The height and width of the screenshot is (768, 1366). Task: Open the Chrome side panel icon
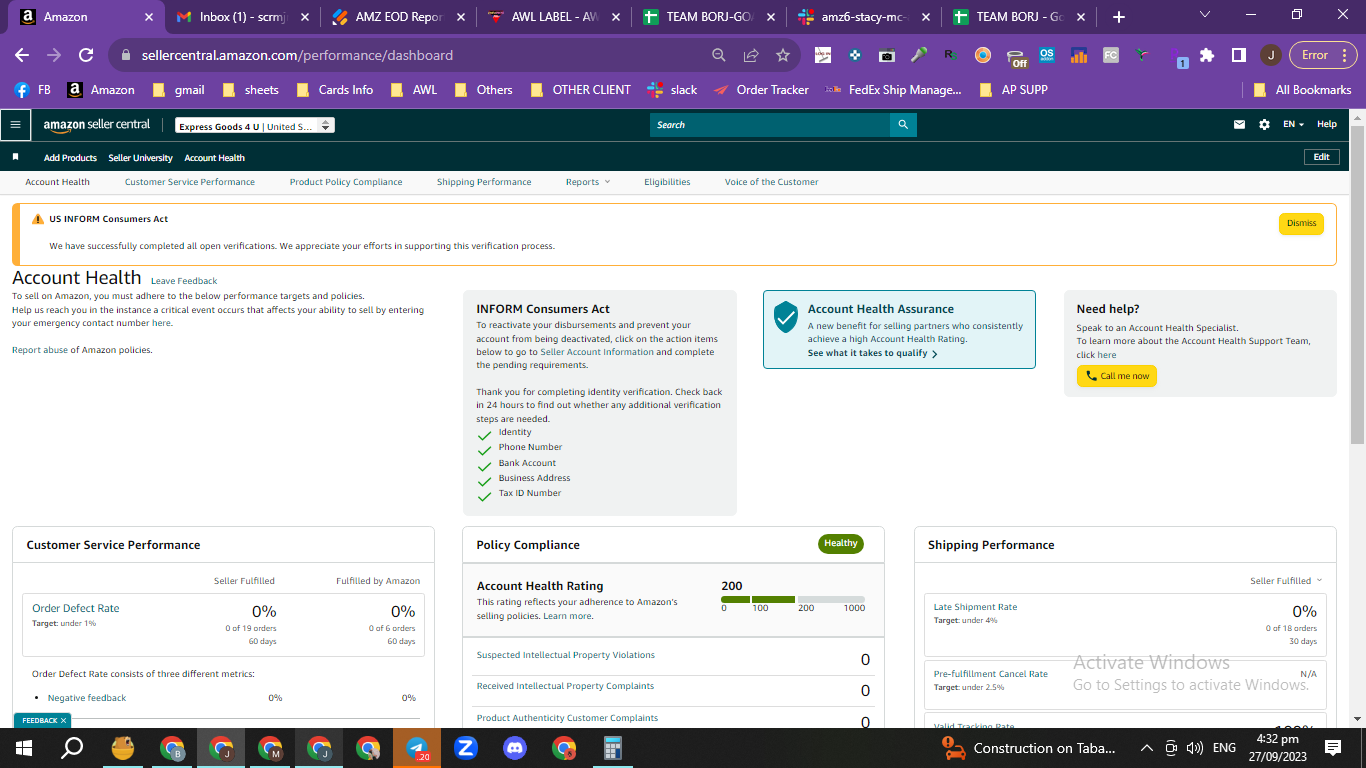pyautogui.click(x=1238, y=55)
